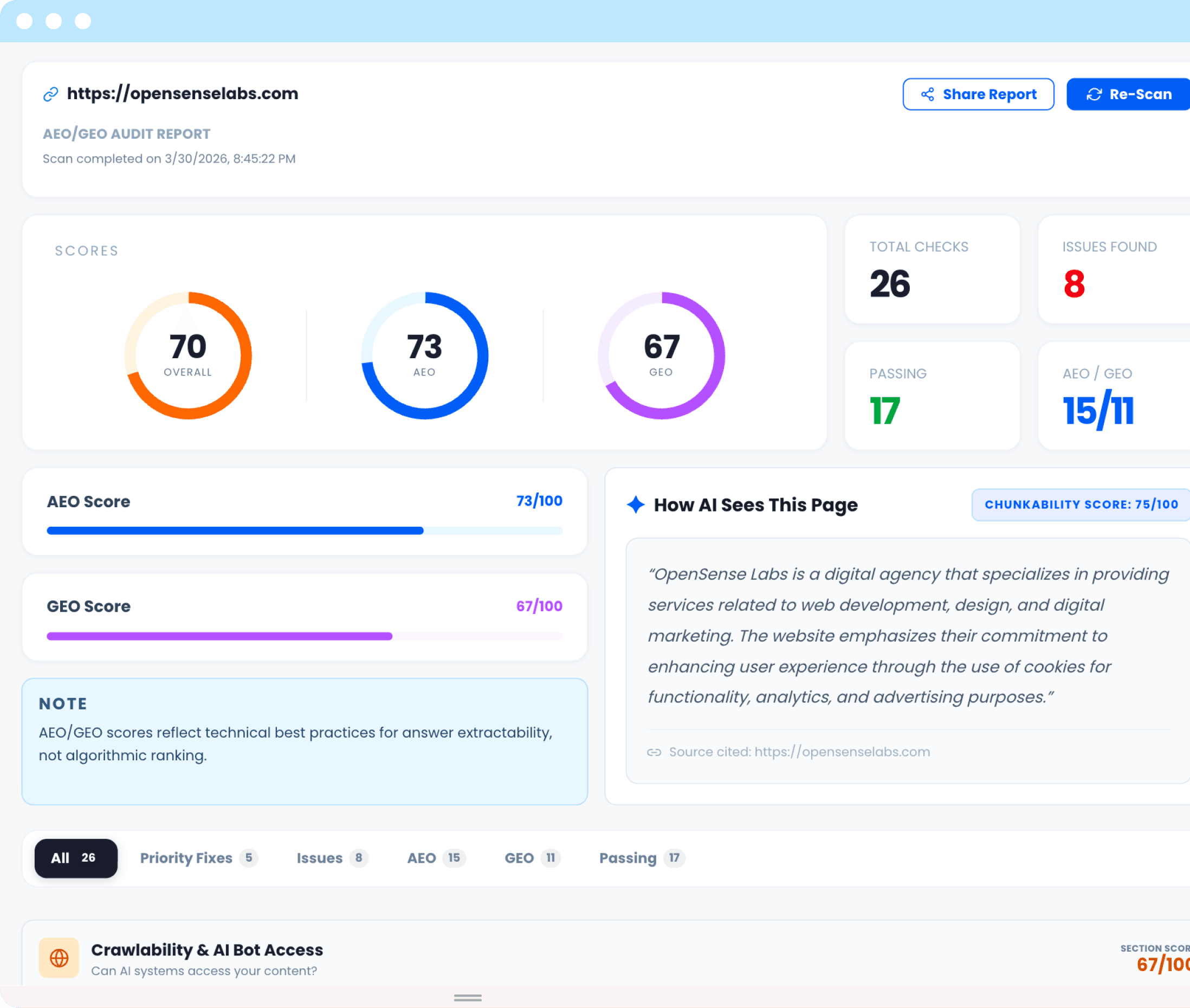Click the sparkle icon beside How AI Sees
The width and height of the screenshot is (1190, 1008).
pos(635,505)
